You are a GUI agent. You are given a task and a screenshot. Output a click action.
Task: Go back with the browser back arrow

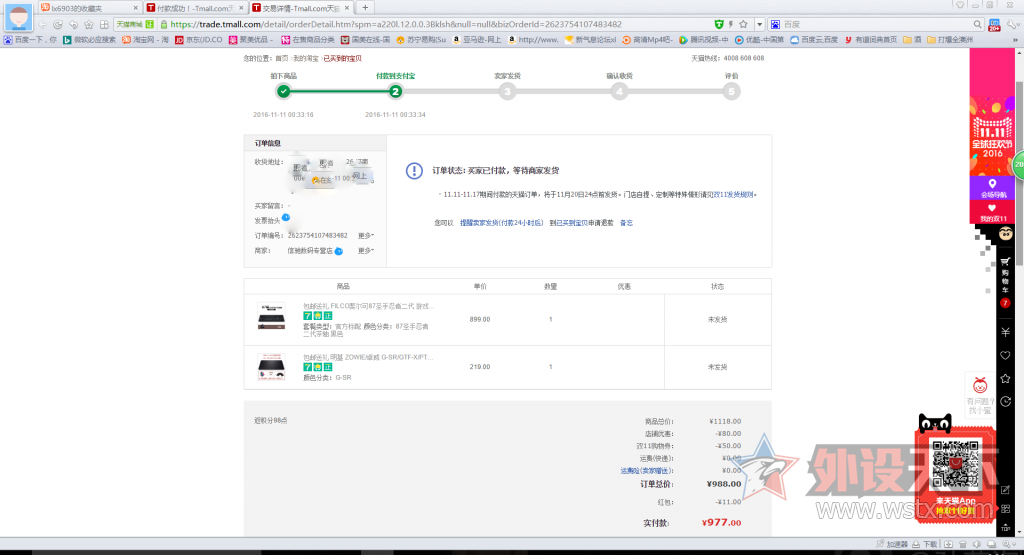point(42,24)
